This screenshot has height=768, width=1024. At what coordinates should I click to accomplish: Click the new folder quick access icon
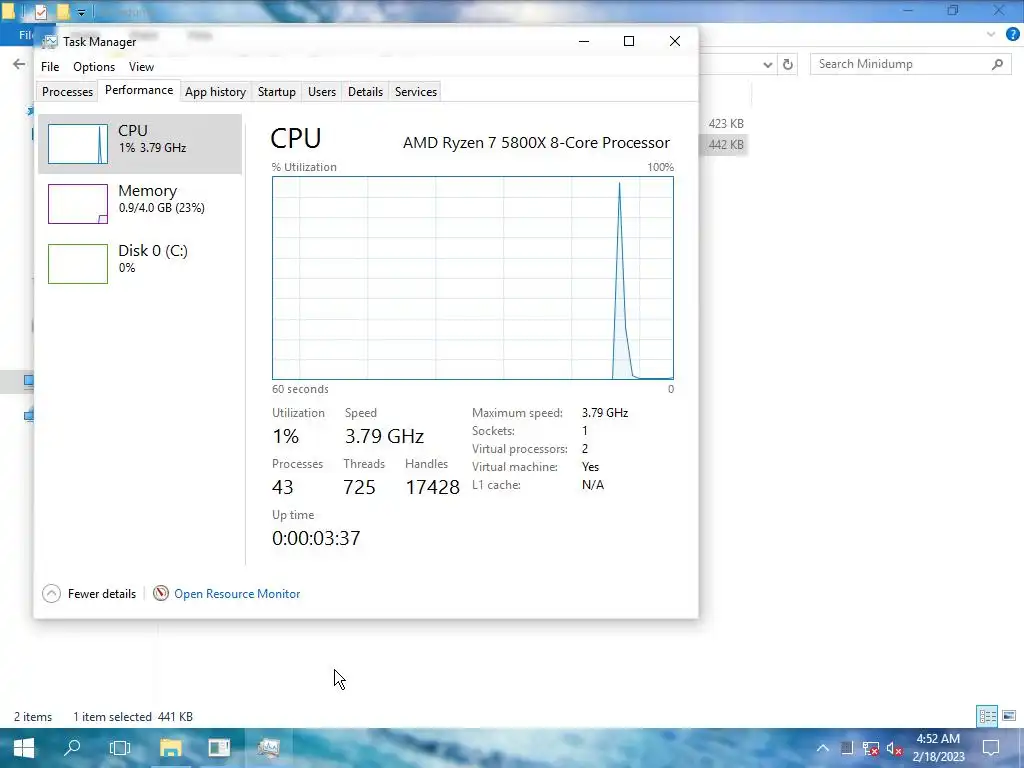coord(63,11)
